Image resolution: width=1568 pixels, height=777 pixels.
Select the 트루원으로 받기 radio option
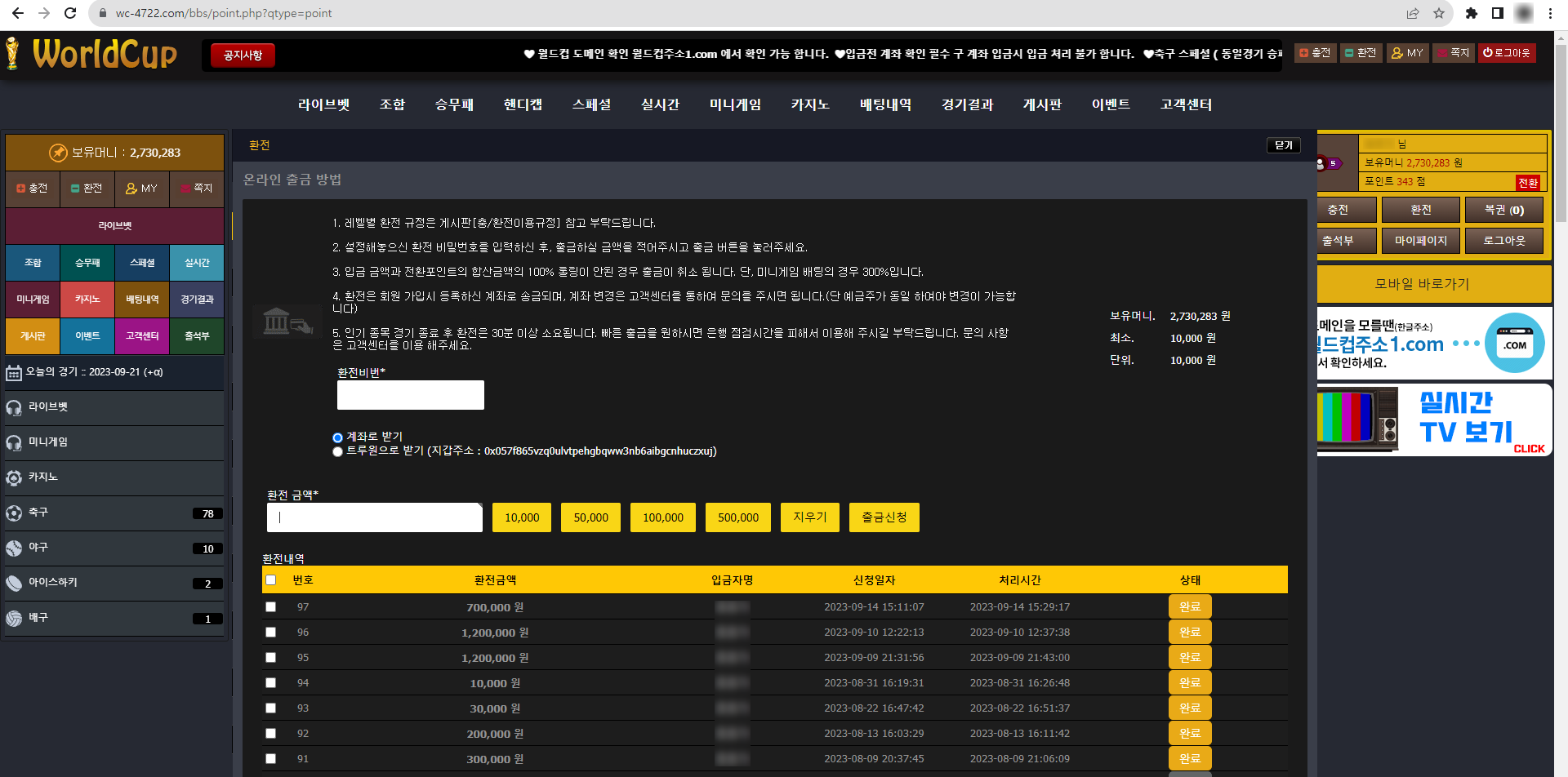337,451
